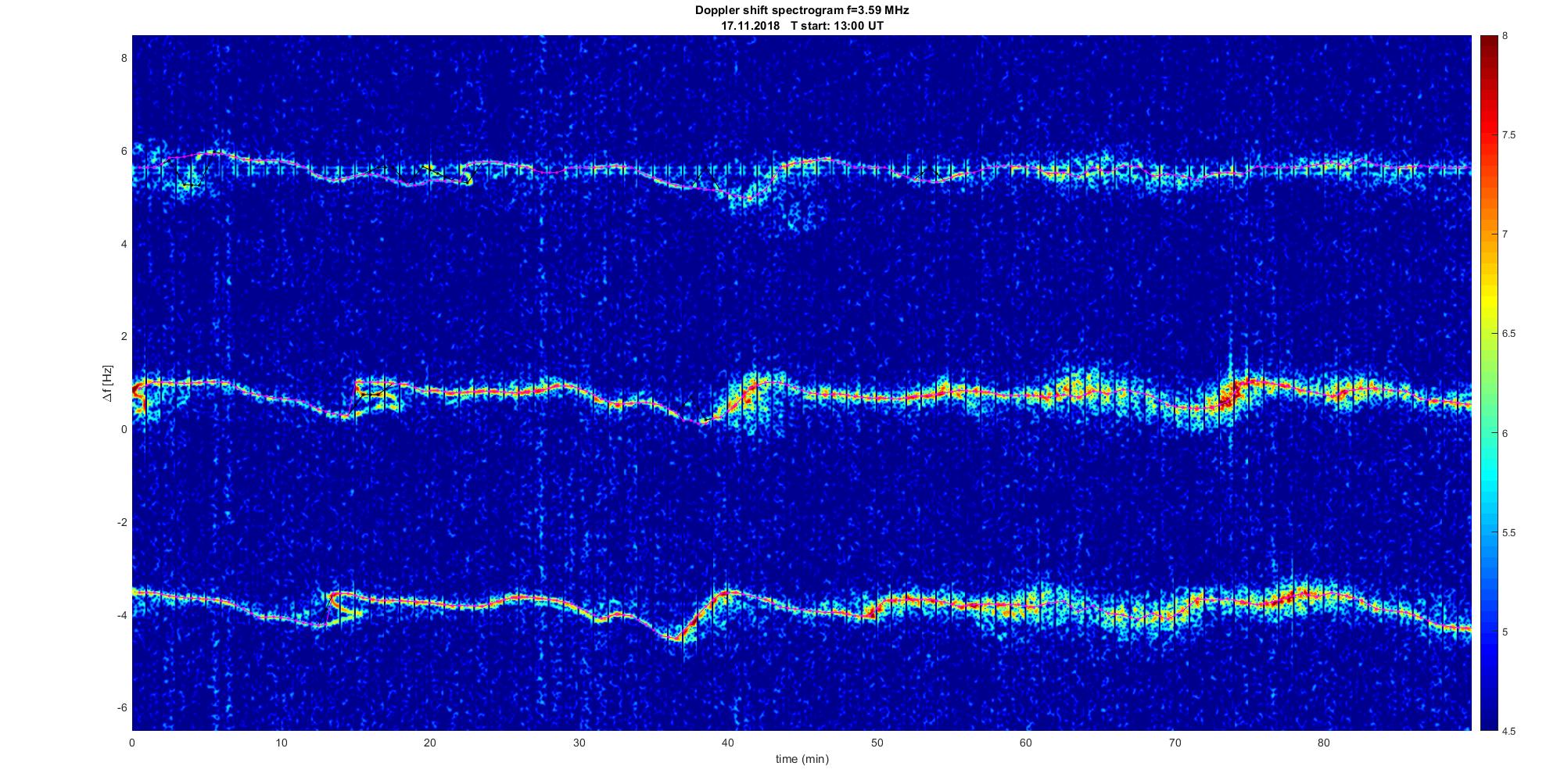The width and height of the screenshot is (1564, 784).
Task: Click the y-axis tick label '8'
Action: tap(124, 58)
